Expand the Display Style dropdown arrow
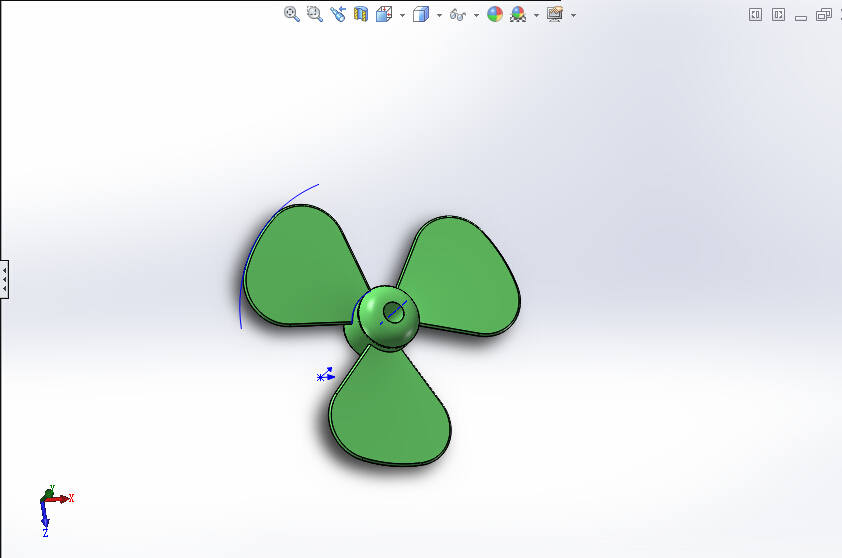The height and width of the screenshot is (558, 842). click(439, 15)
